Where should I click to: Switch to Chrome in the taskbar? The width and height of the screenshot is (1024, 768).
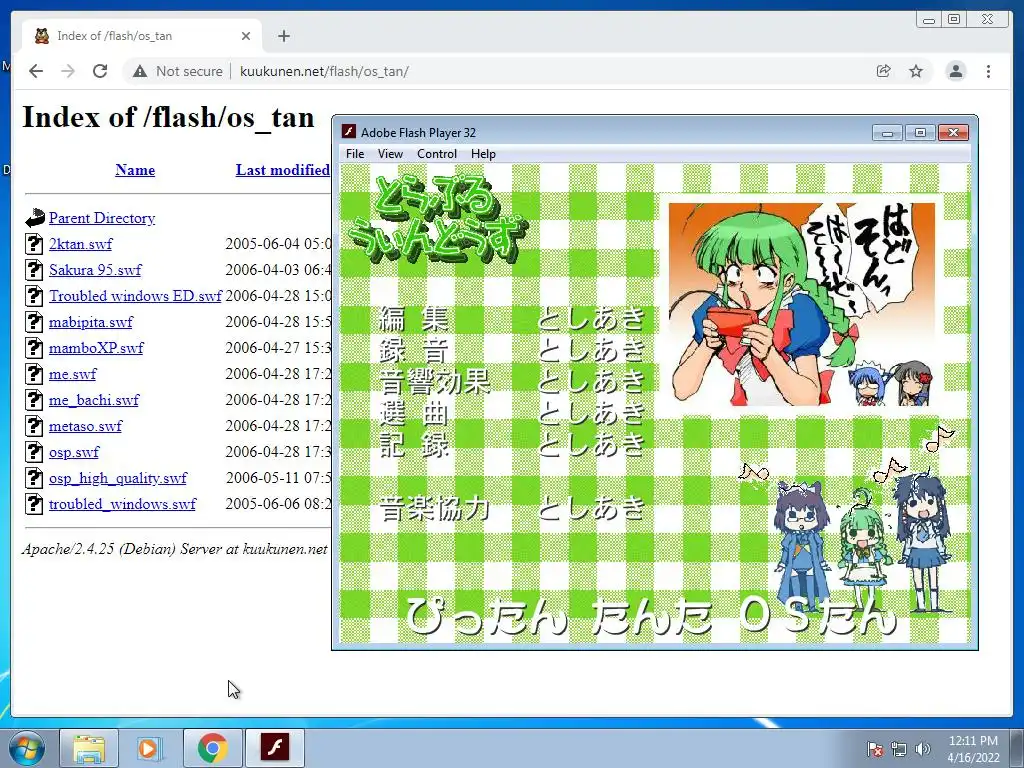pos(213,748)
